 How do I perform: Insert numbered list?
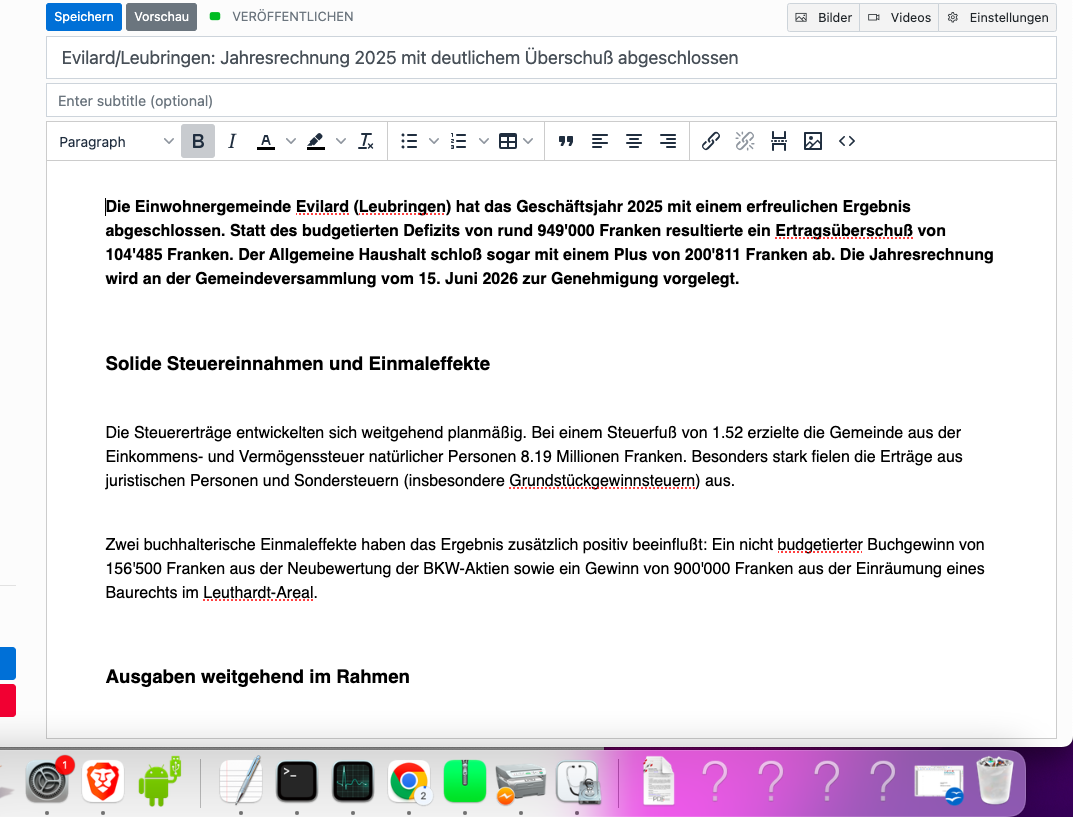458,141
